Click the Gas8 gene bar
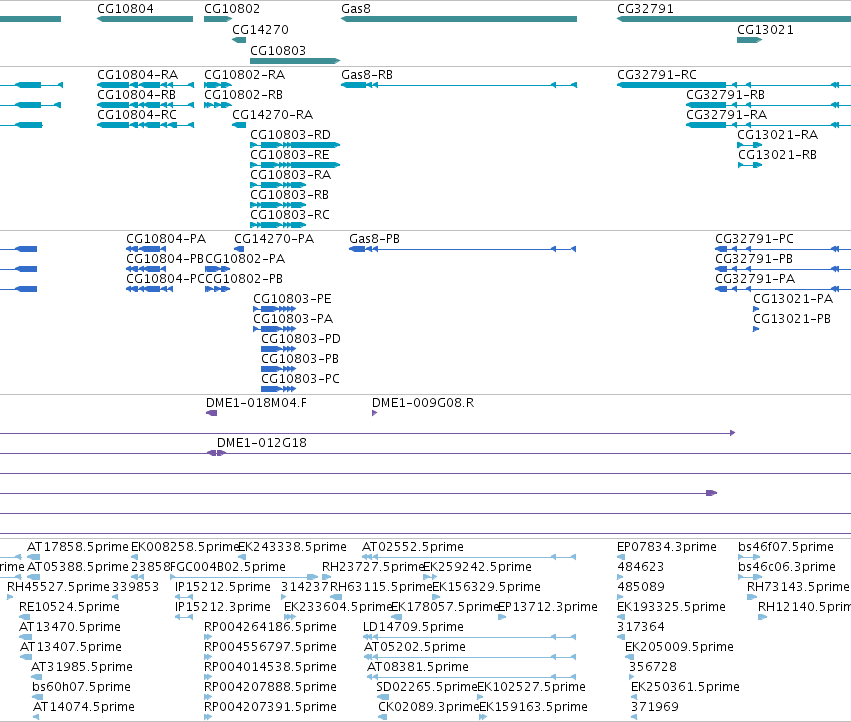851x722 pixels. [459, 19]
